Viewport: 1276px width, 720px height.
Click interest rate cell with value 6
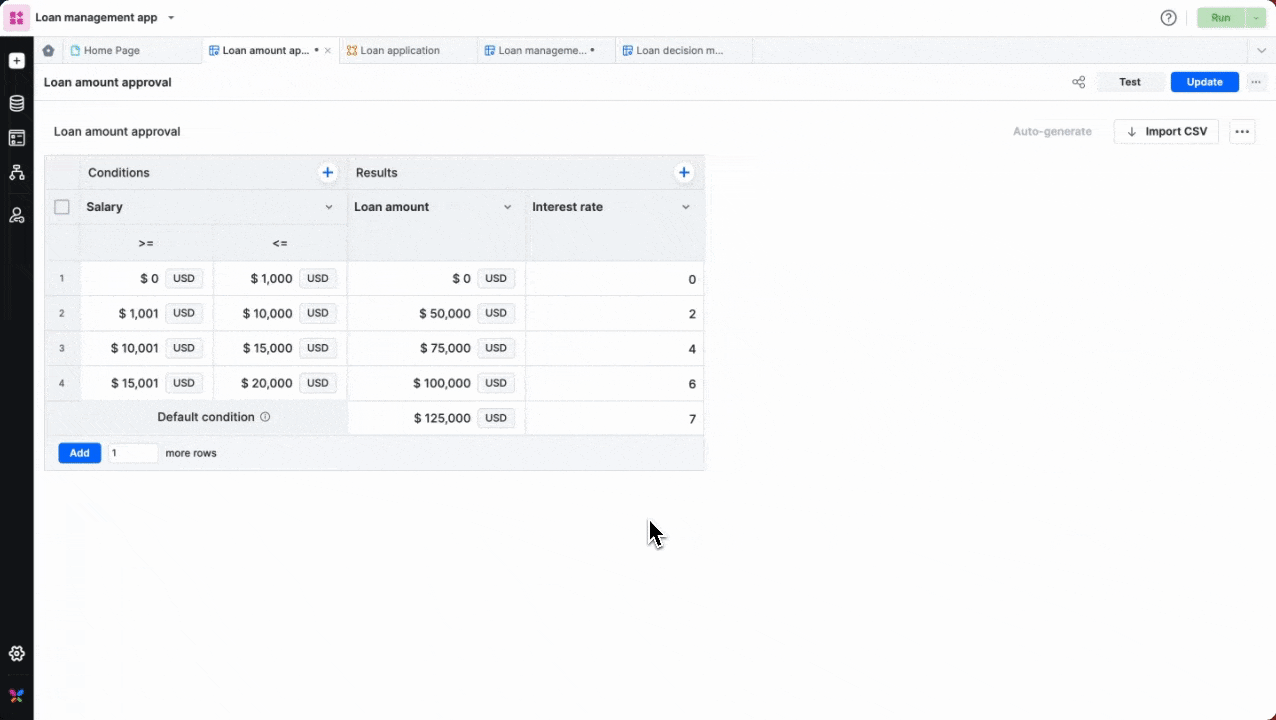(x=614, y=383)
